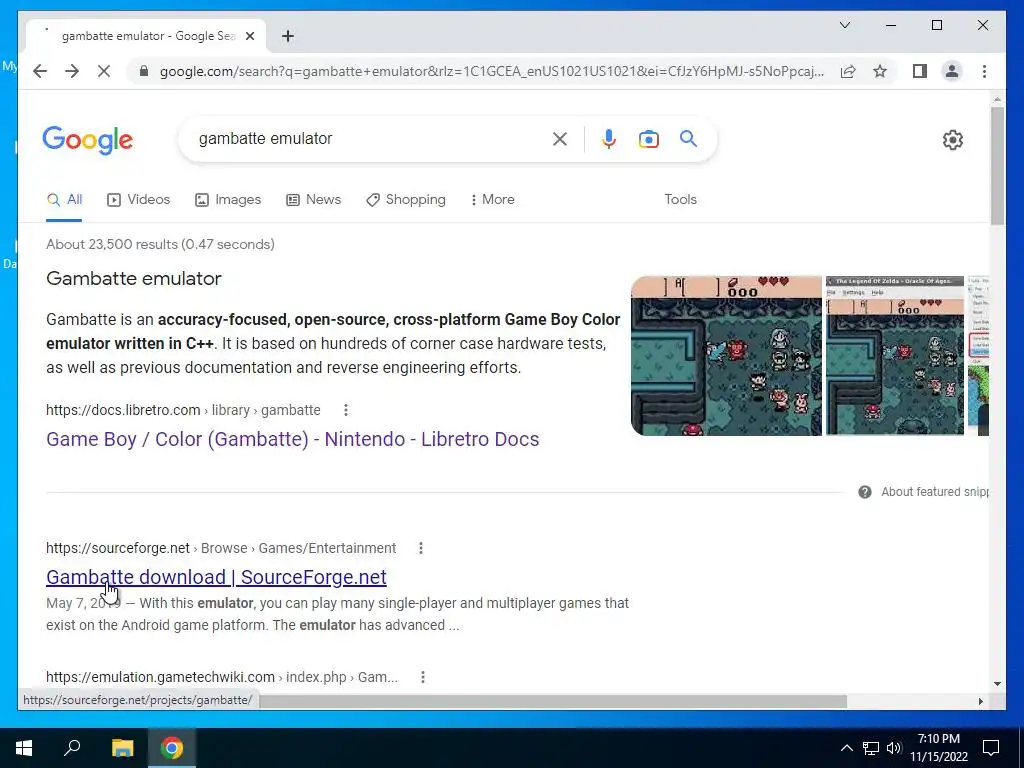Open Google quick settings gear

coord(952,140)
